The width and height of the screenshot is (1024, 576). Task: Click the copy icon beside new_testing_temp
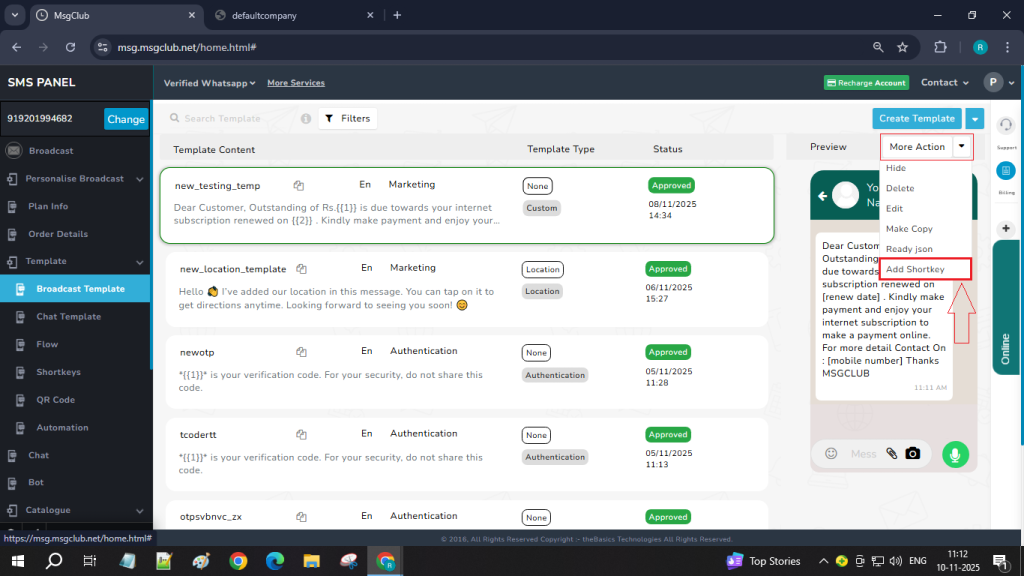299,185
